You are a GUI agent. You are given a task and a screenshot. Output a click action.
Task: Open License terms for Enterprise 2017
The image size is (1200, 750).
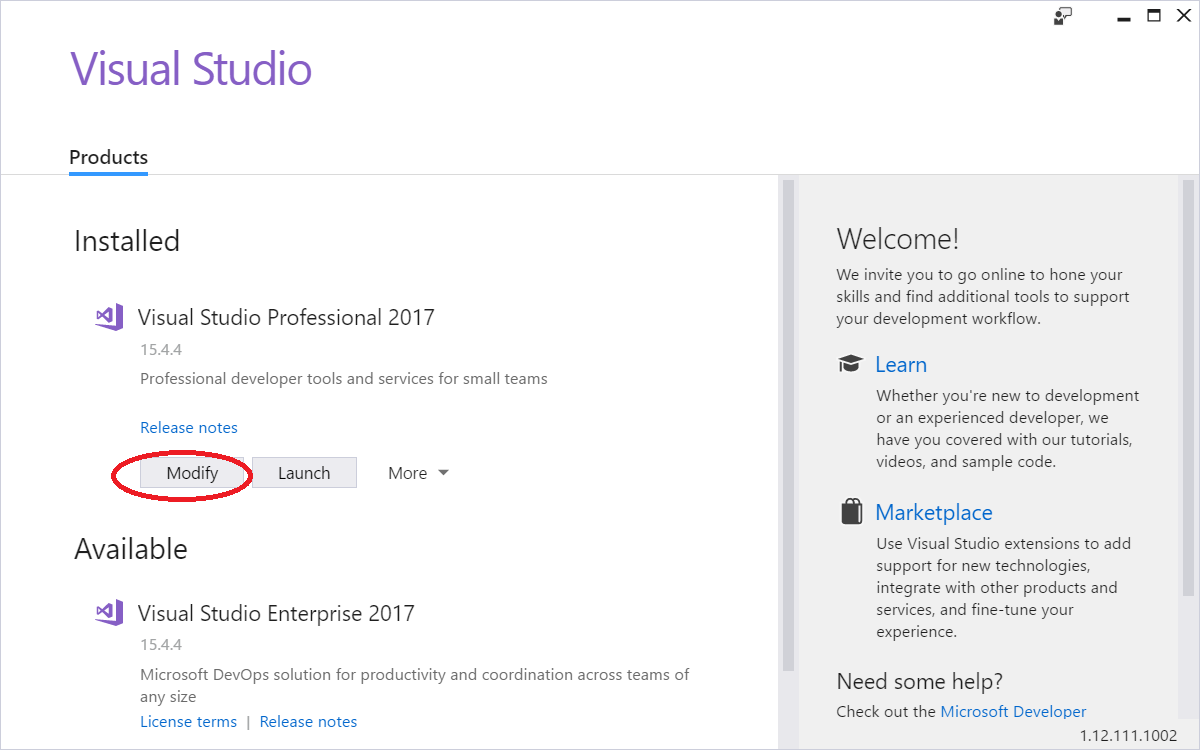point(188,721)
